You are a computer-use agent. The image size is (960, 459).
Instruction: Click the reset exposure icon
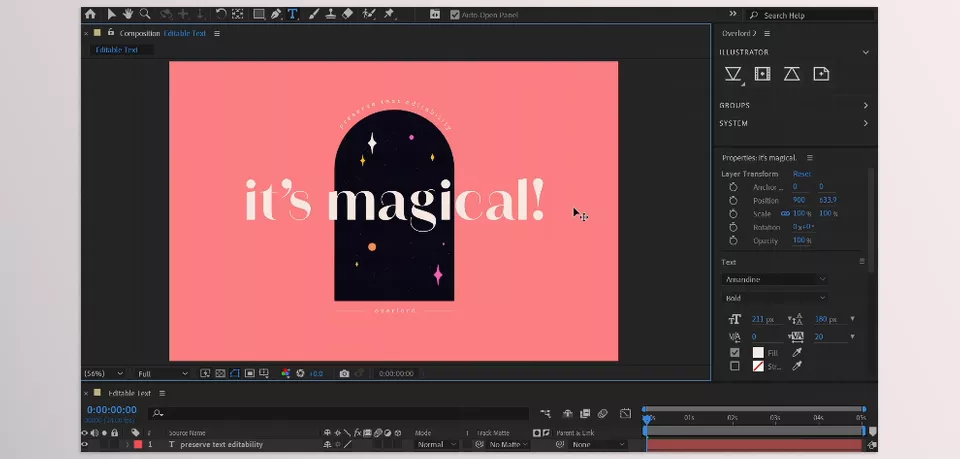coord(300,373)
